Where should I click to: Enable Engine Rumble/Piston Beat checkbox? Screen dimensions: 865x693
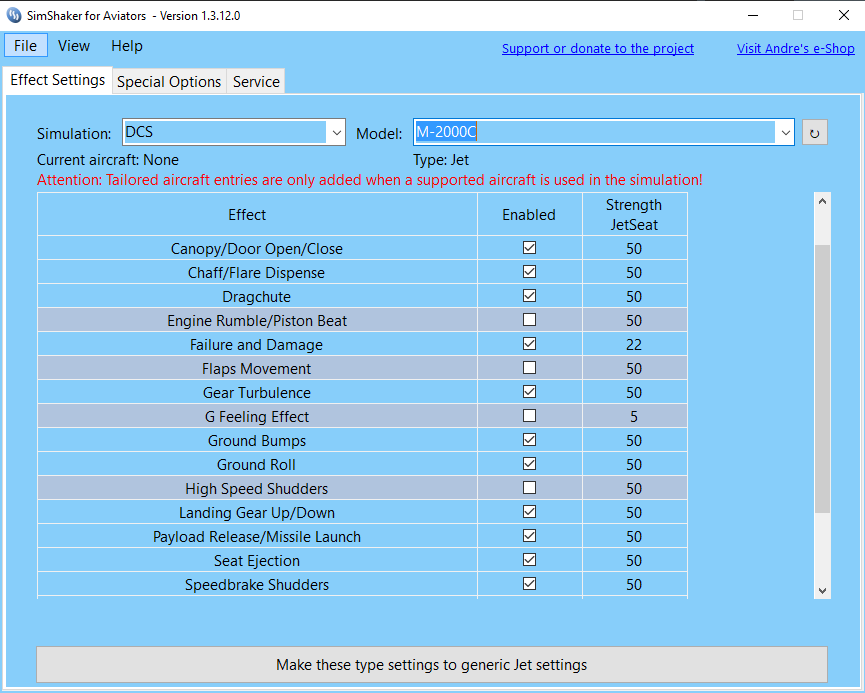[x=529, y=320]
